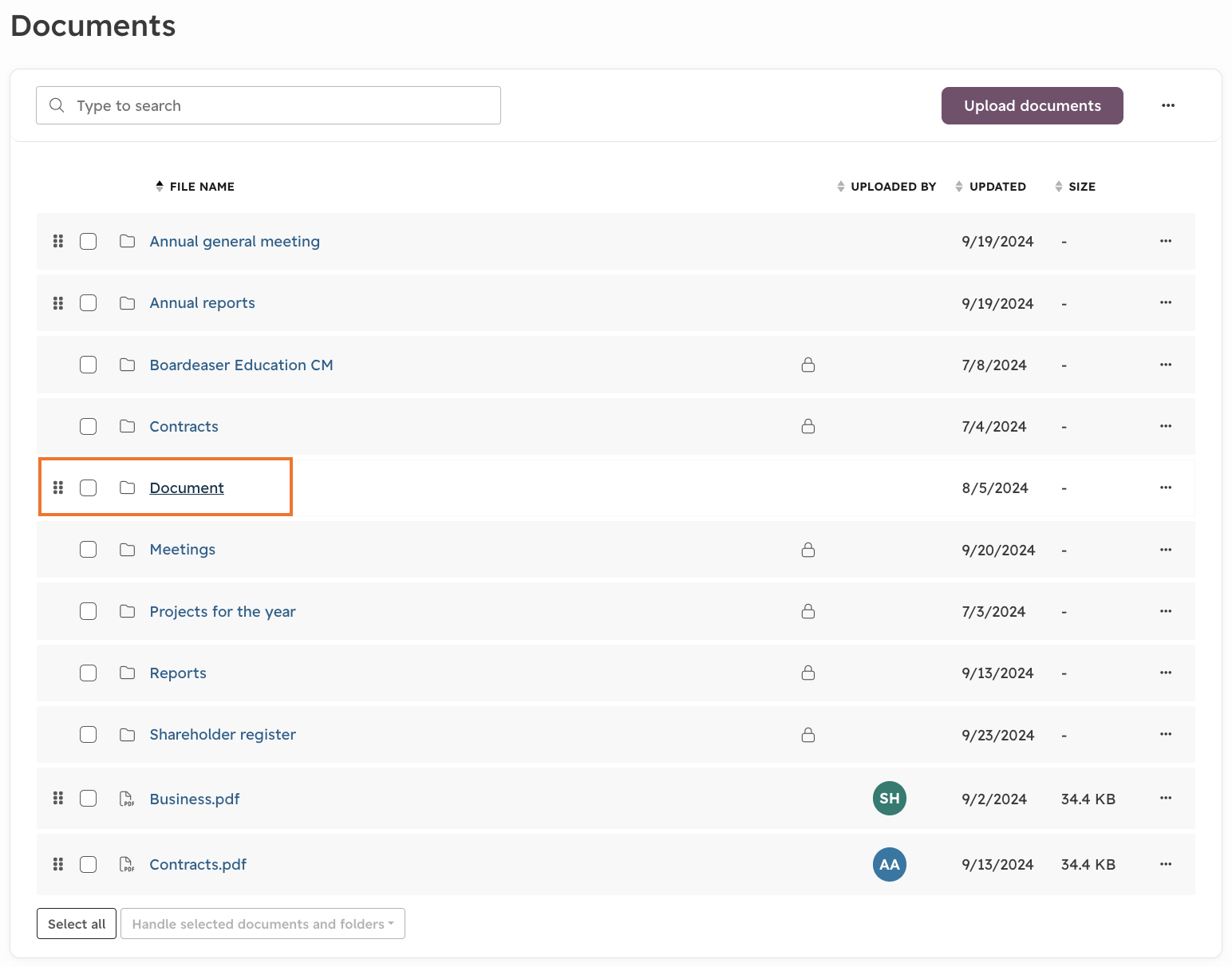
Task: Open three-dot menu for Contracts.pdf row
Action: point(1166,864)
